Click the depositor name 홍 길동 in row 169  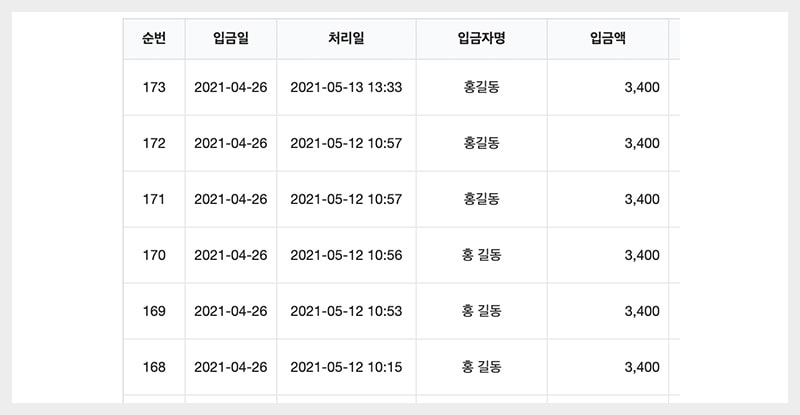(x=481, y=311)
